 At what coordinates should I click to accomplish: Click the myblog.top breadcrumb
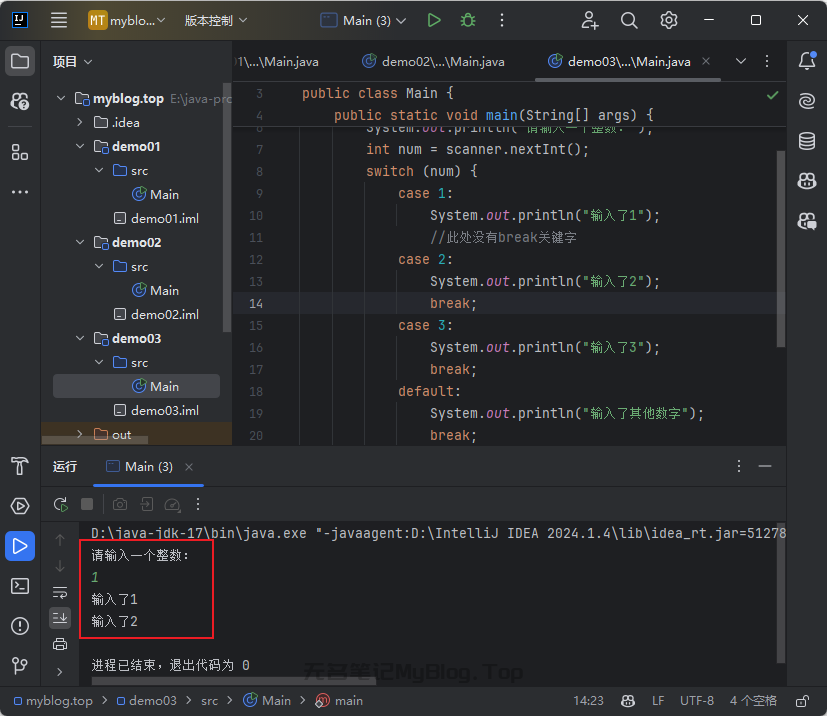pos(53,701)
